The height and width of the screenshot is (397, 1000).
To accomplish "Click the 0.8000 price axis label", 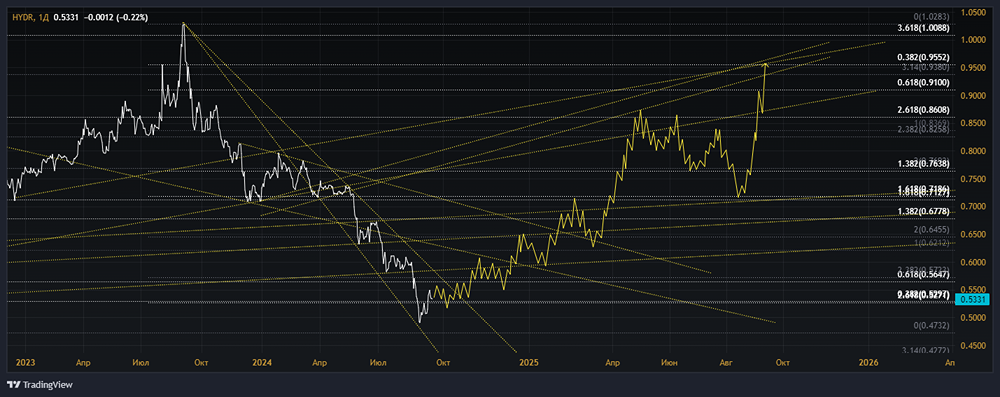I will click(973, 151).
